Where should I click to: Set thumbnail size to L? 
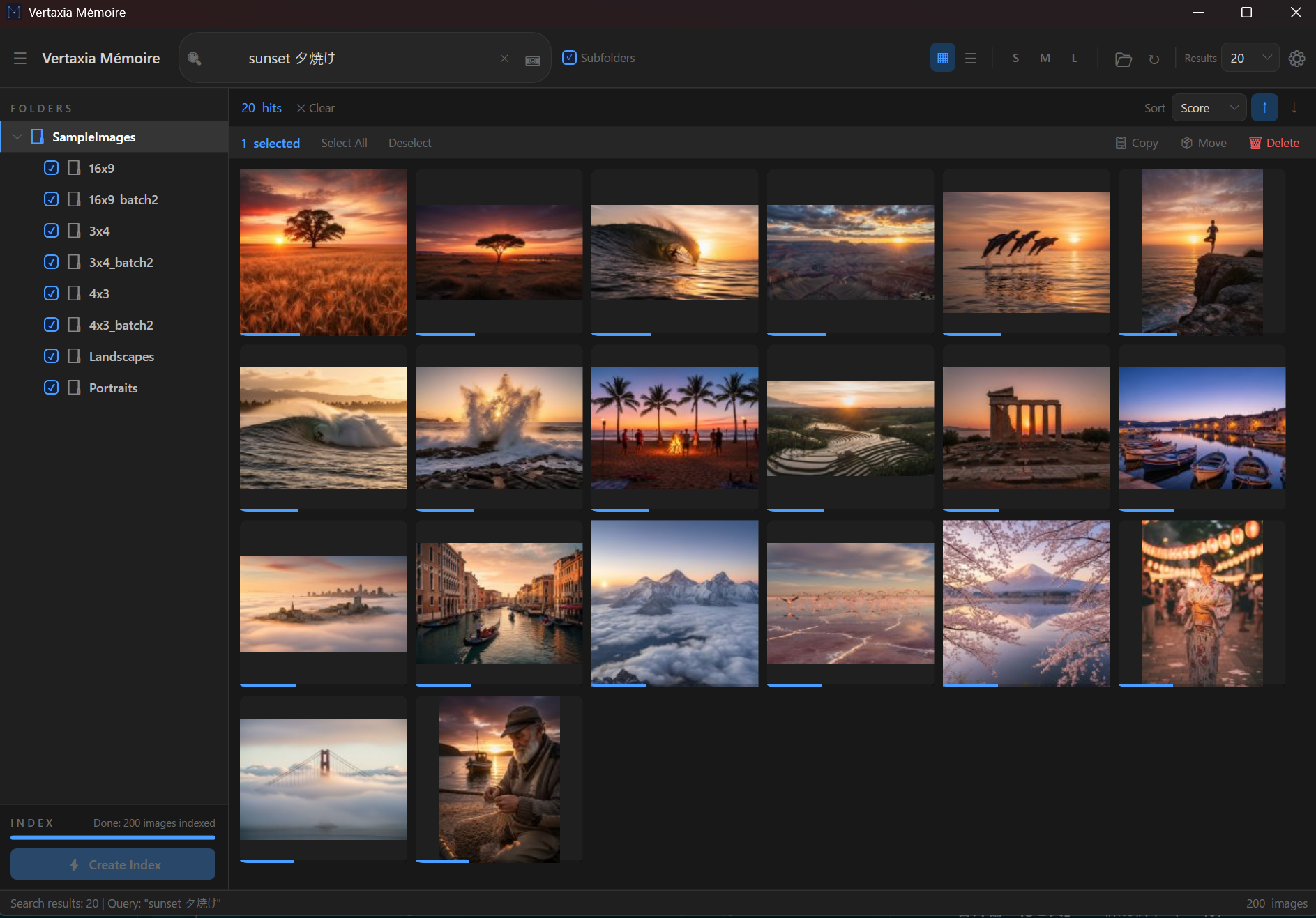tap(1074, 59)
